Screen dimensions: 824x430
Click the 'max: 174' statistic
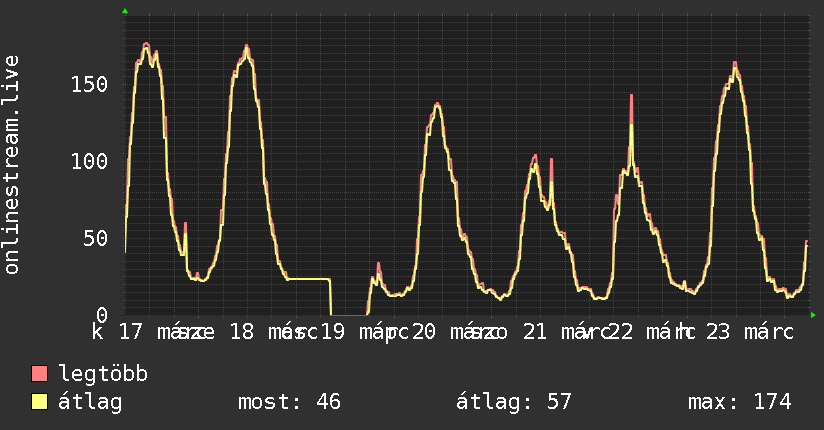click(740, 402)
